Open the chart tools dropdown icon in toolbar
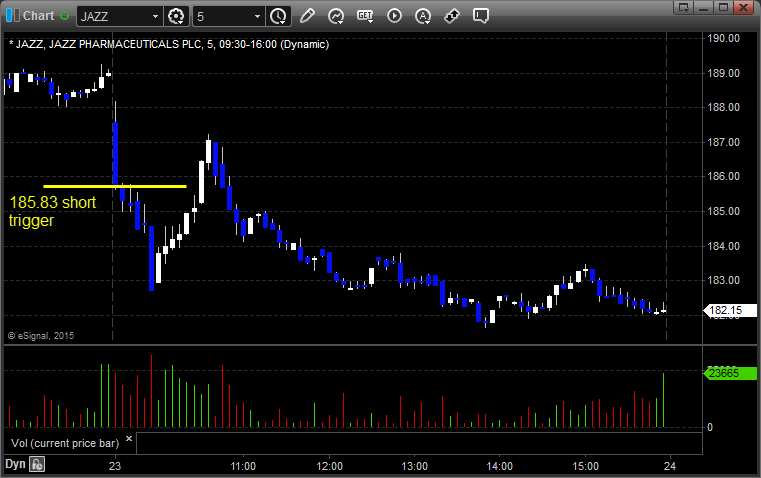This screenshot has width=761, height=478. [x=365, y=16]
